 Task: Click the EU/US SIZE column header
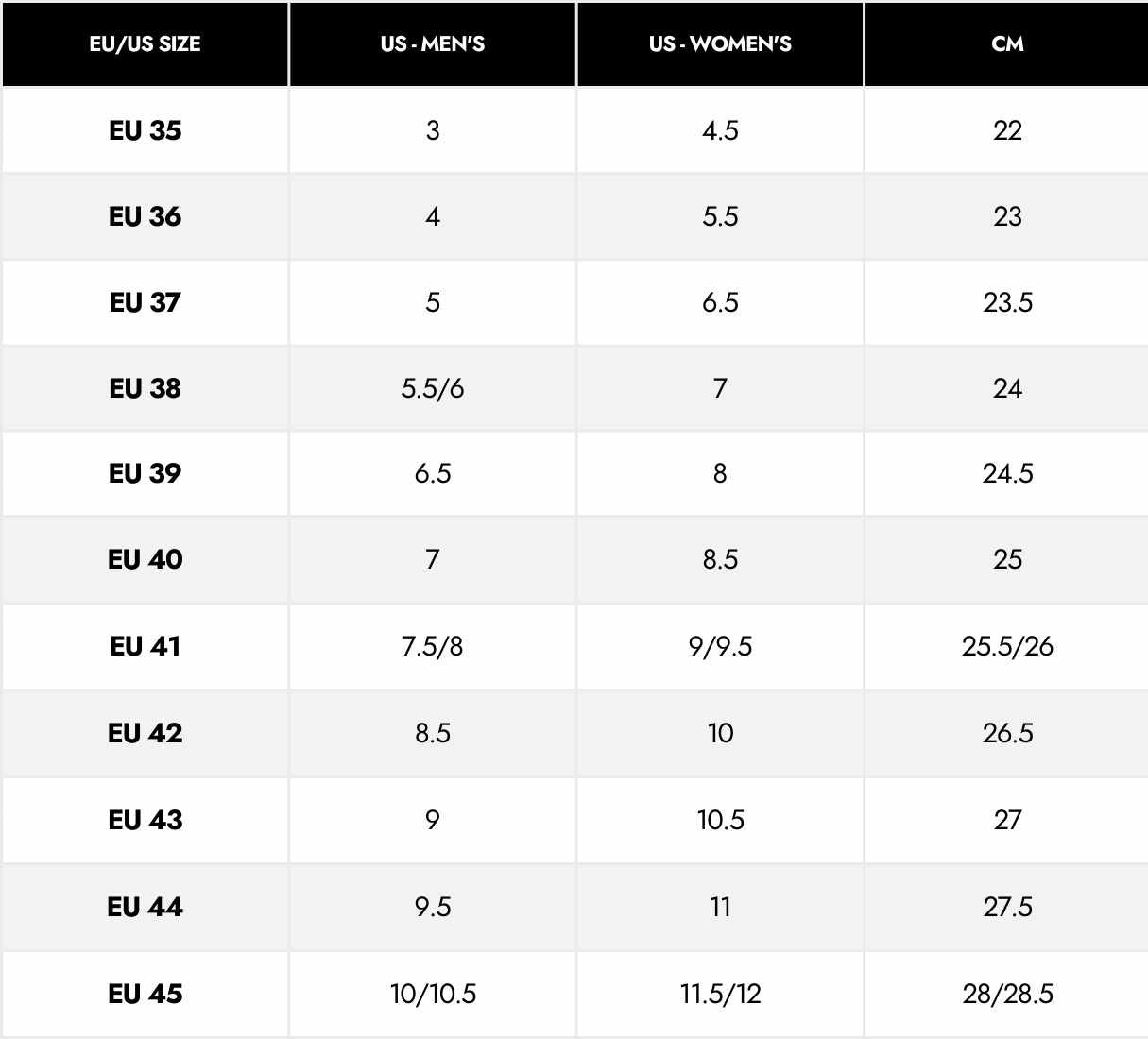click(145, 43)
